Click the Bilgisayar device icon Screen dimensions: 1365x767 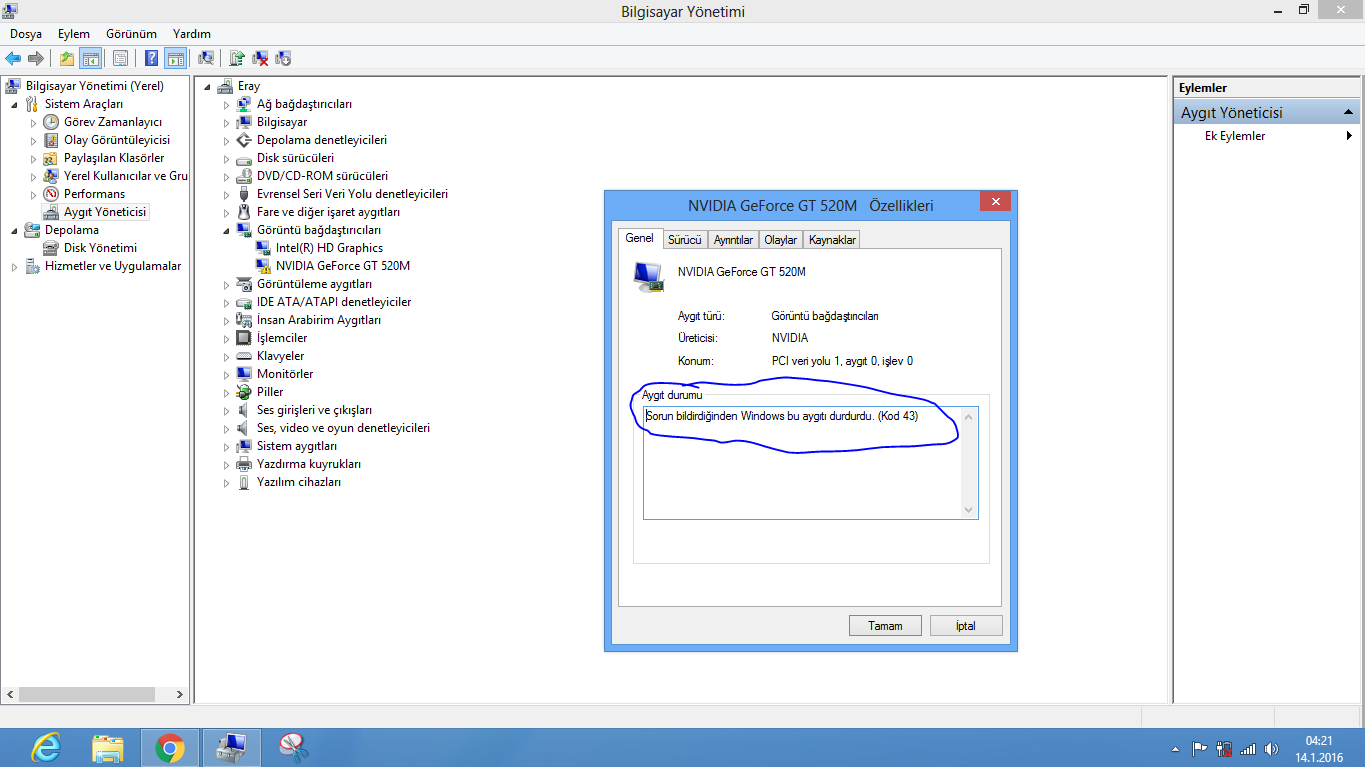click(x=244, y=122)
